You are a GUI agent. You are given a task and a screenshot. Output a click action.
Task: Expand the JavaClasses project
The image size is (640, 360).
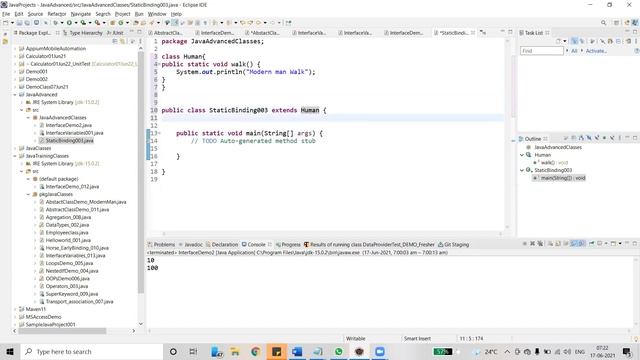(15, 148)
